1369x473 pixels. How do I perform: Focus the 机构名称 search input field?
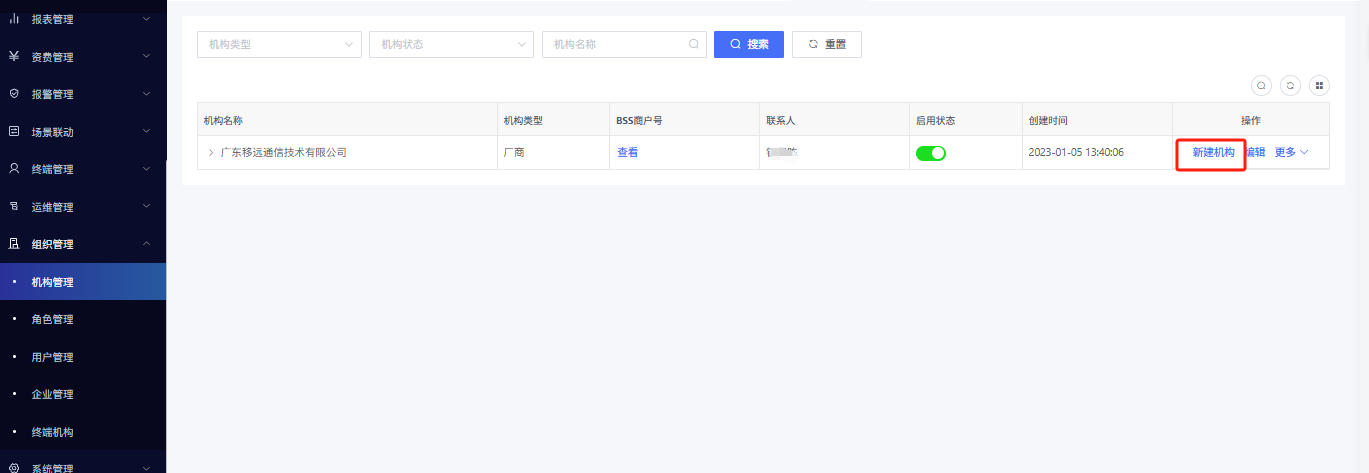pos(615,45)
